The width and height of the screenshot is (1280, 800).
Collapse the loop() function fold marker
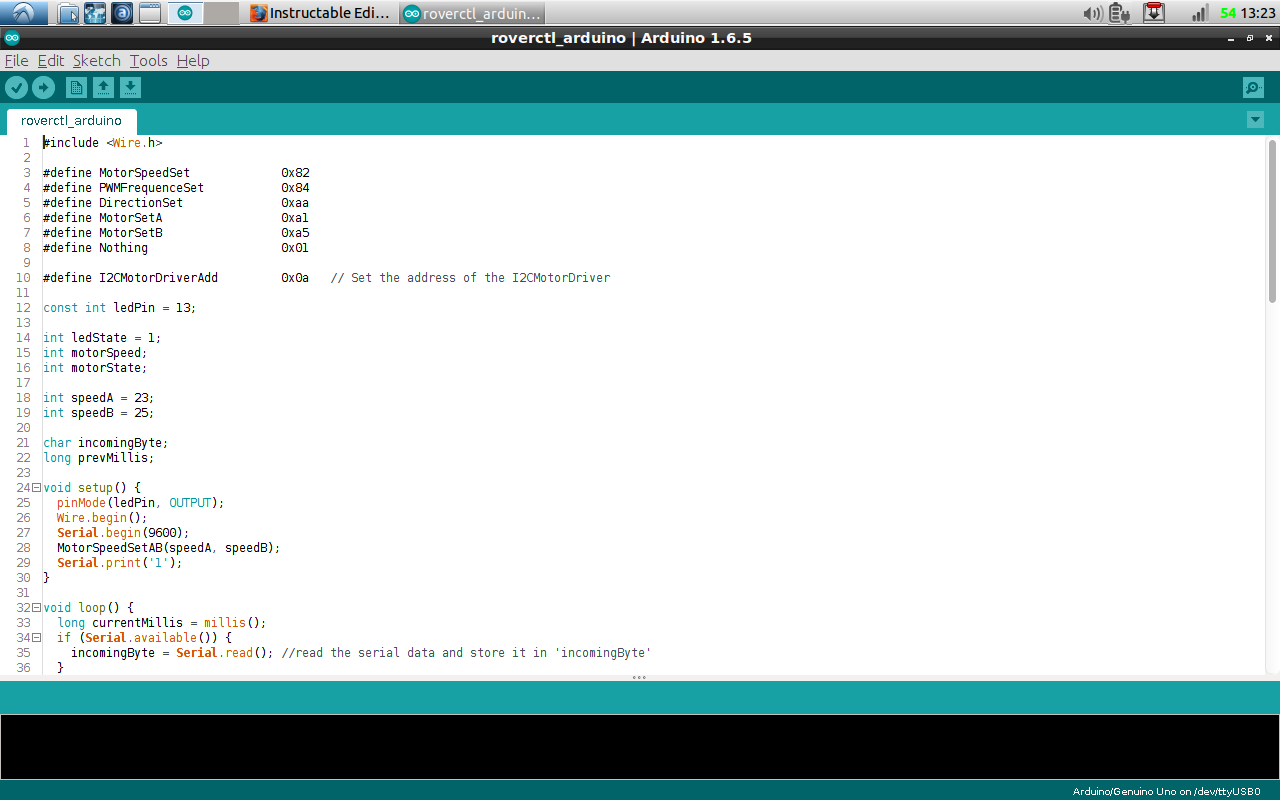coord(36,608)
